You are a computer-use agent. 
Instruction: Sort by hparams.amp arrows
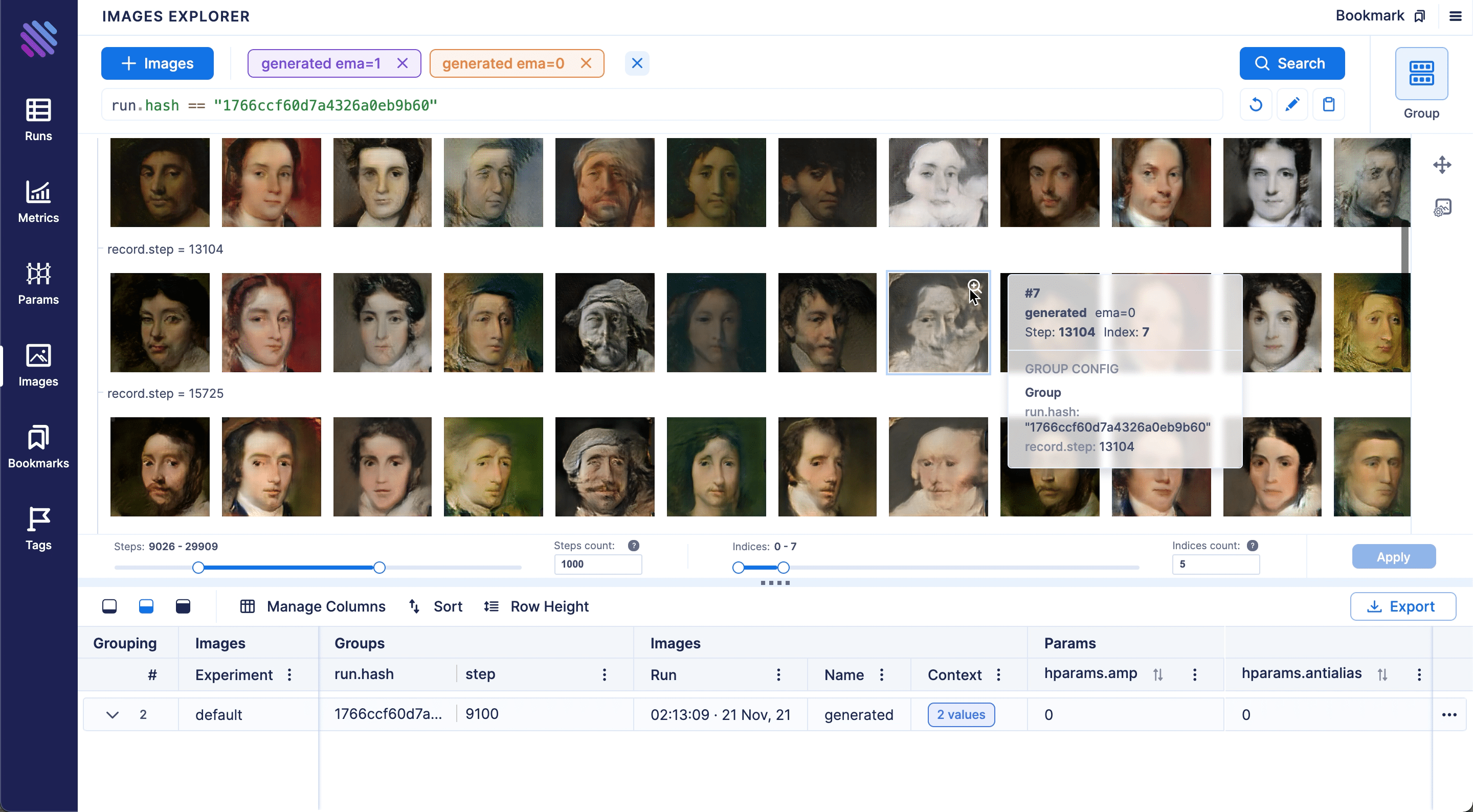pyautogui.click(x=1158, y=675)
